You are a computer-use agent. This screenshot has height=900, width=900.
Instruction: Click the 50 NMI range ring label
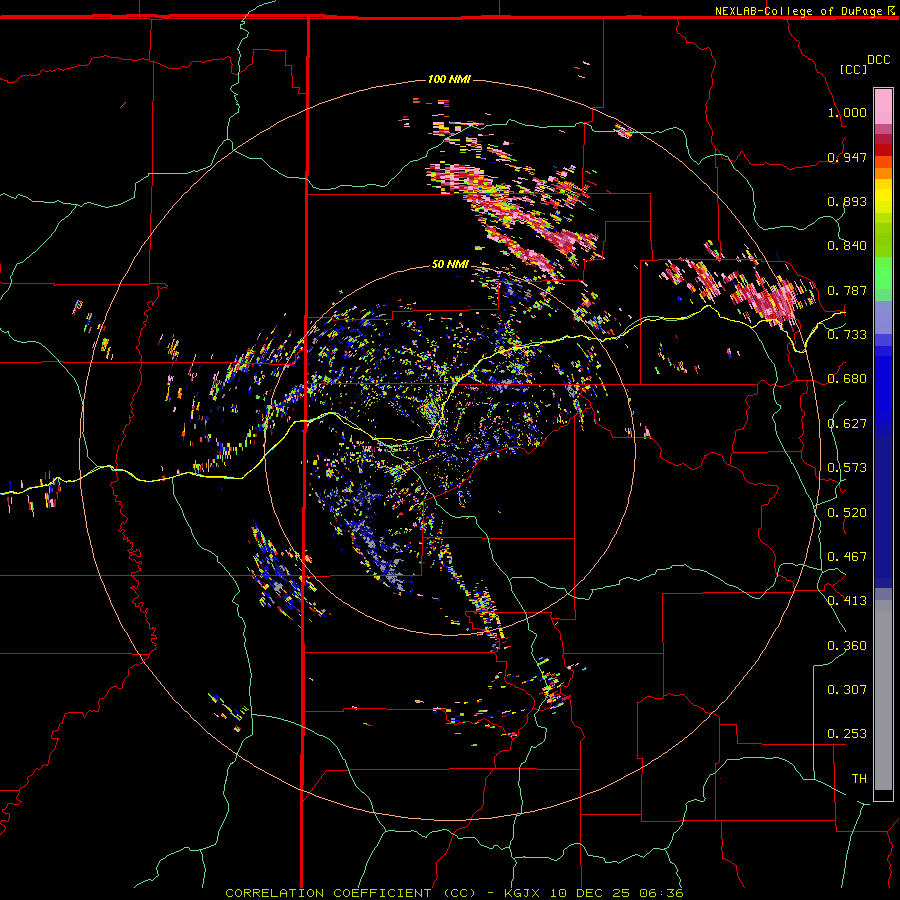pos(450,264)
